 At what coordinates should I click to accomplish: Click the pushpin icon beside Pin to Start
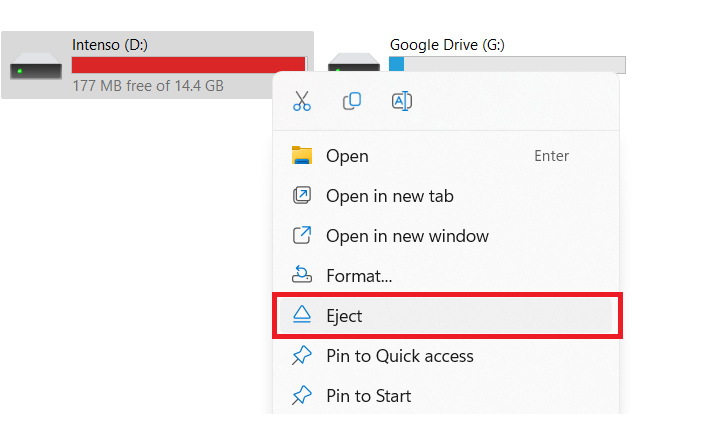[302, 396]
